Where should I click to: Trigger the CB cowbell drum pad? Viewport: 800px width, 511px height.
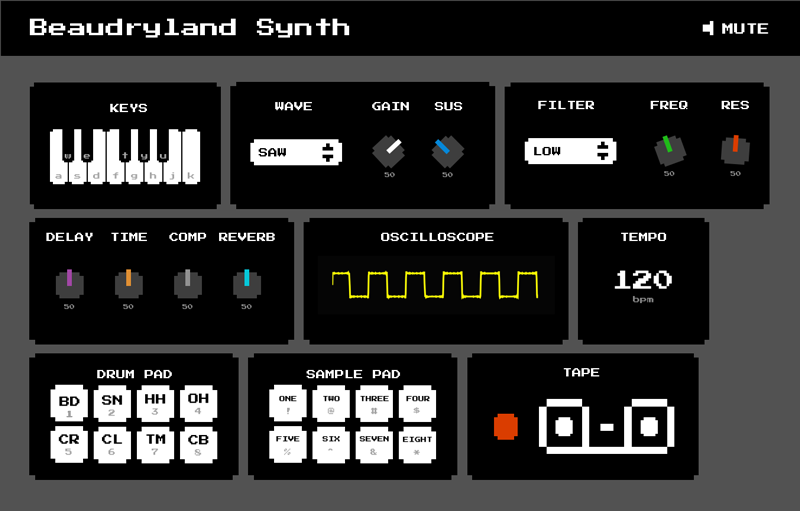198,444
